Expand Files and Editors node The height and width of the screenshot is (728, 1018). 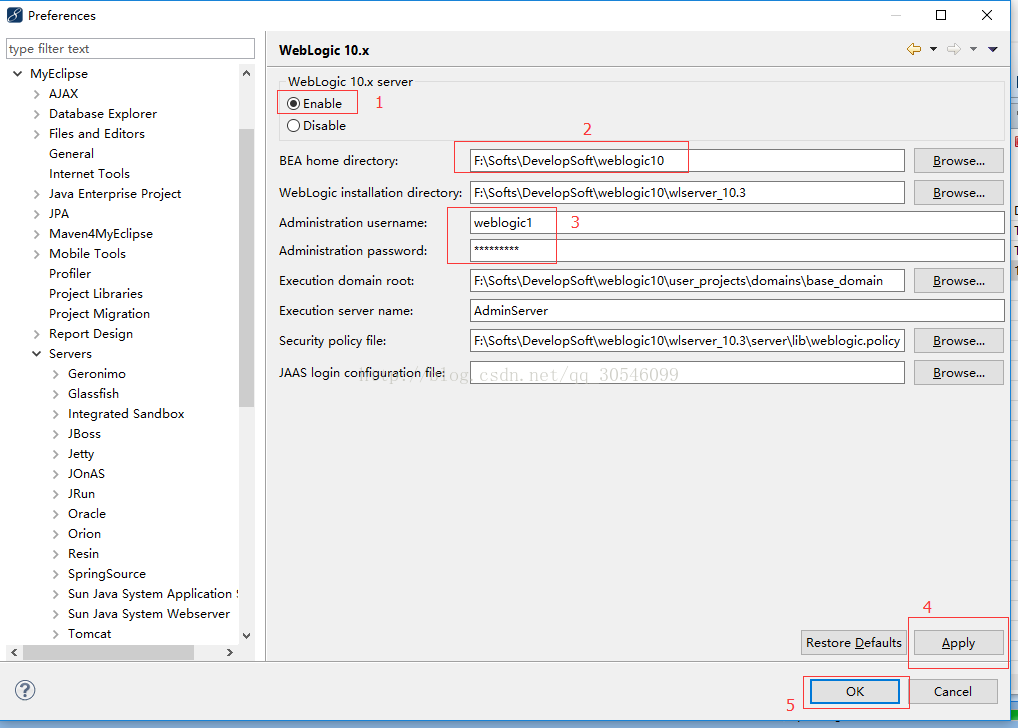point(36,134)
